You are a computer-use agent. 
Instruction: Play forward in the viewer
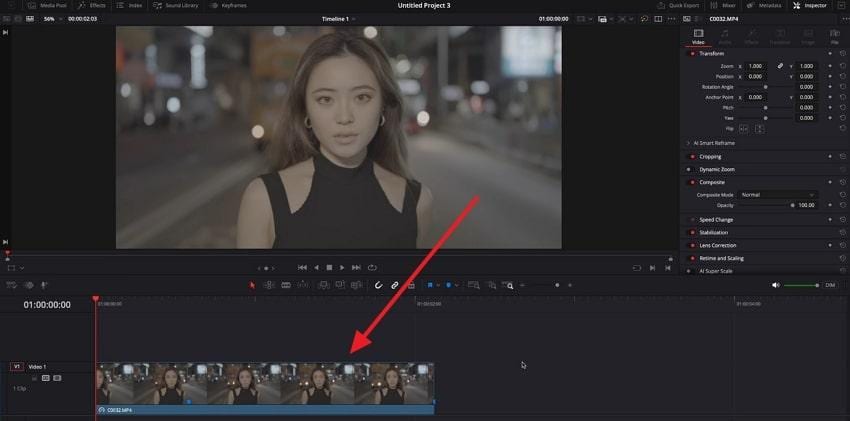click(342, 268)
